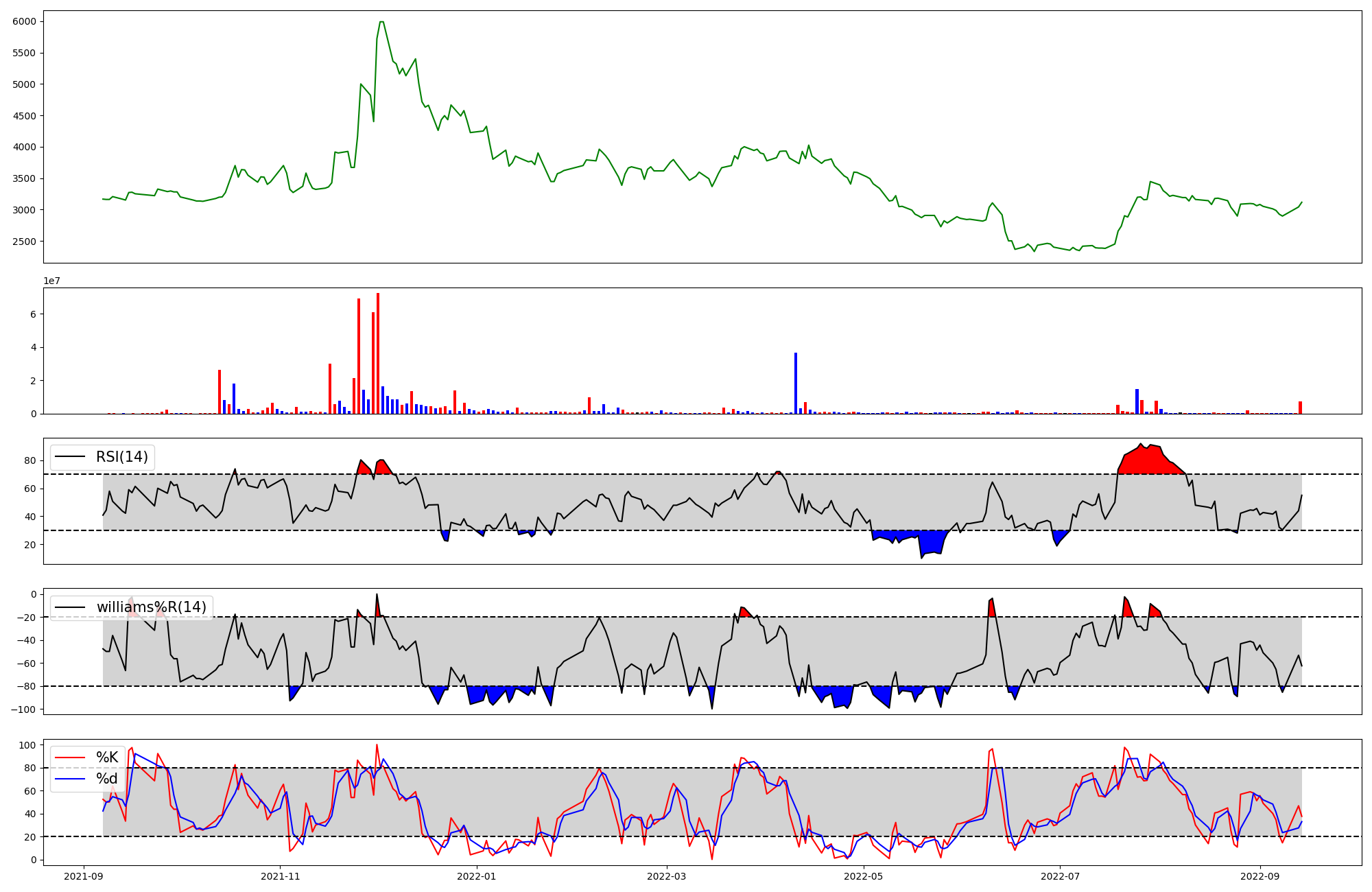Click the 6000 tick on the price axis
This screenshot has width=1372, height=892.
(24, 22)
